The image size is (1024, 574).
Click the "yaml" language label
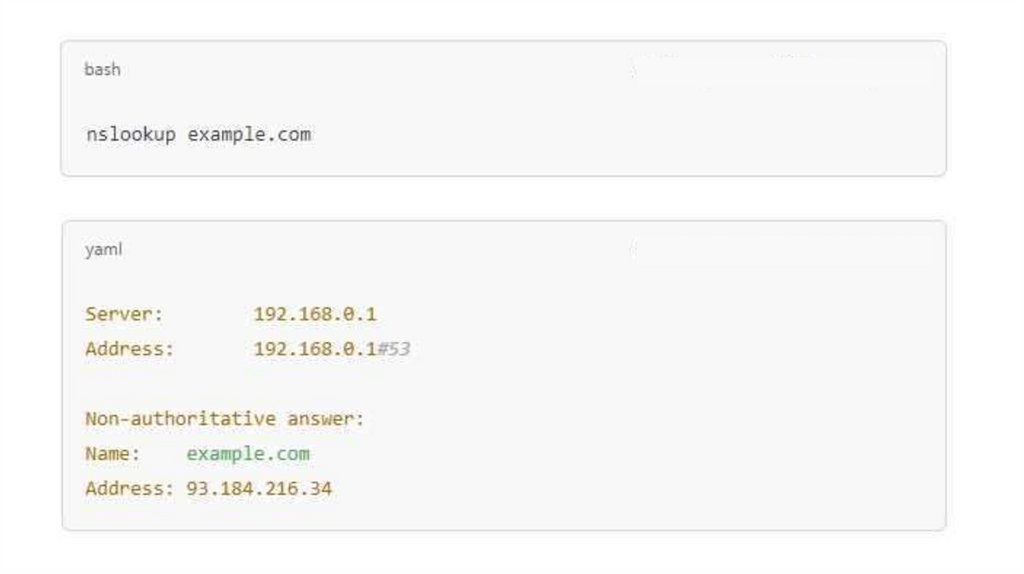click(103, 250)
